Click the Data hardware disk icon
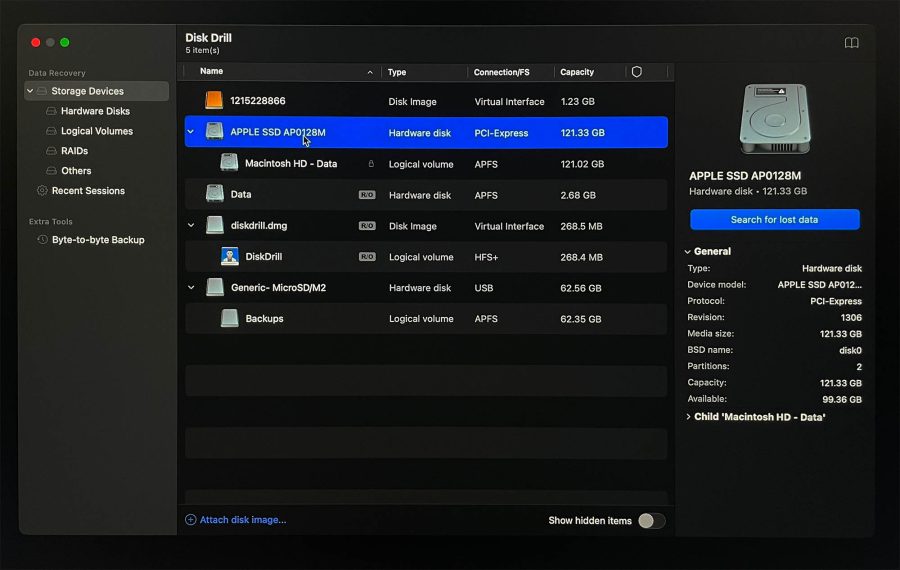 (x=215, y=194)
